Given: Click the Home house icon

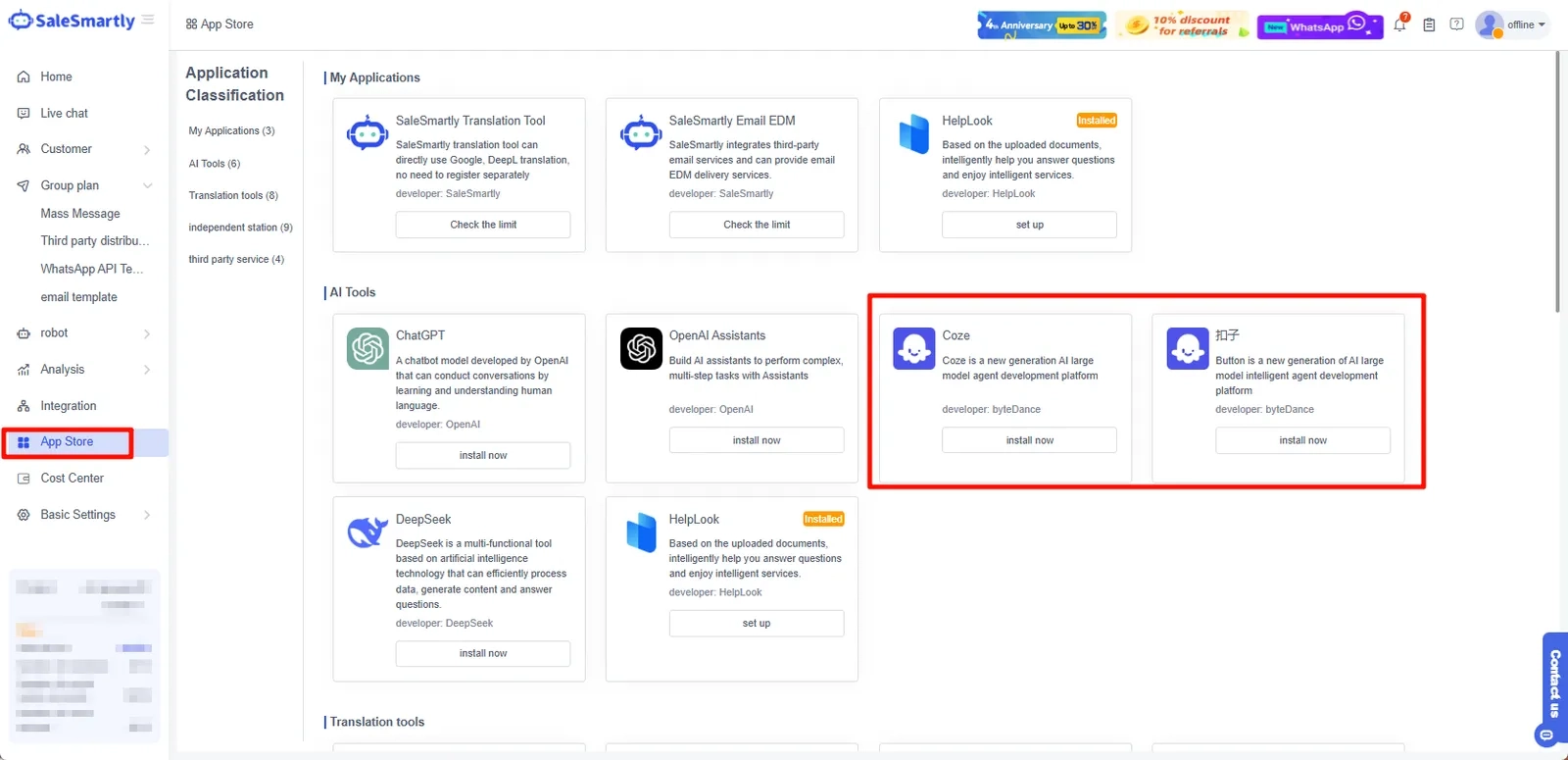Looking at the screenshot, I should pyautogui.click(x=24, y=76).
